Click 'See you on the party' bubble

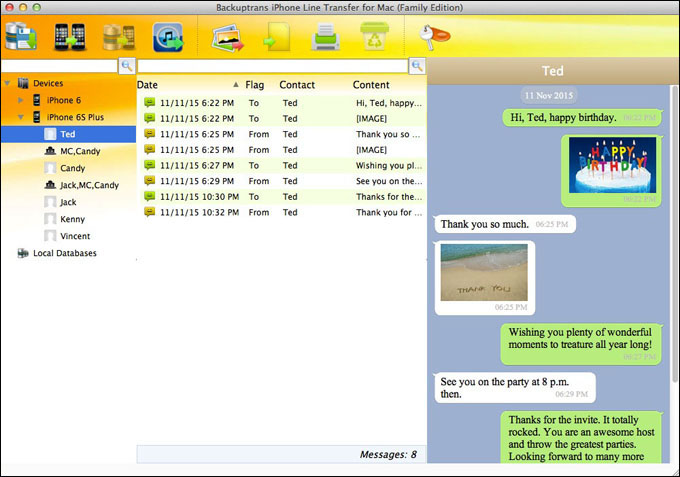(515, 388)
